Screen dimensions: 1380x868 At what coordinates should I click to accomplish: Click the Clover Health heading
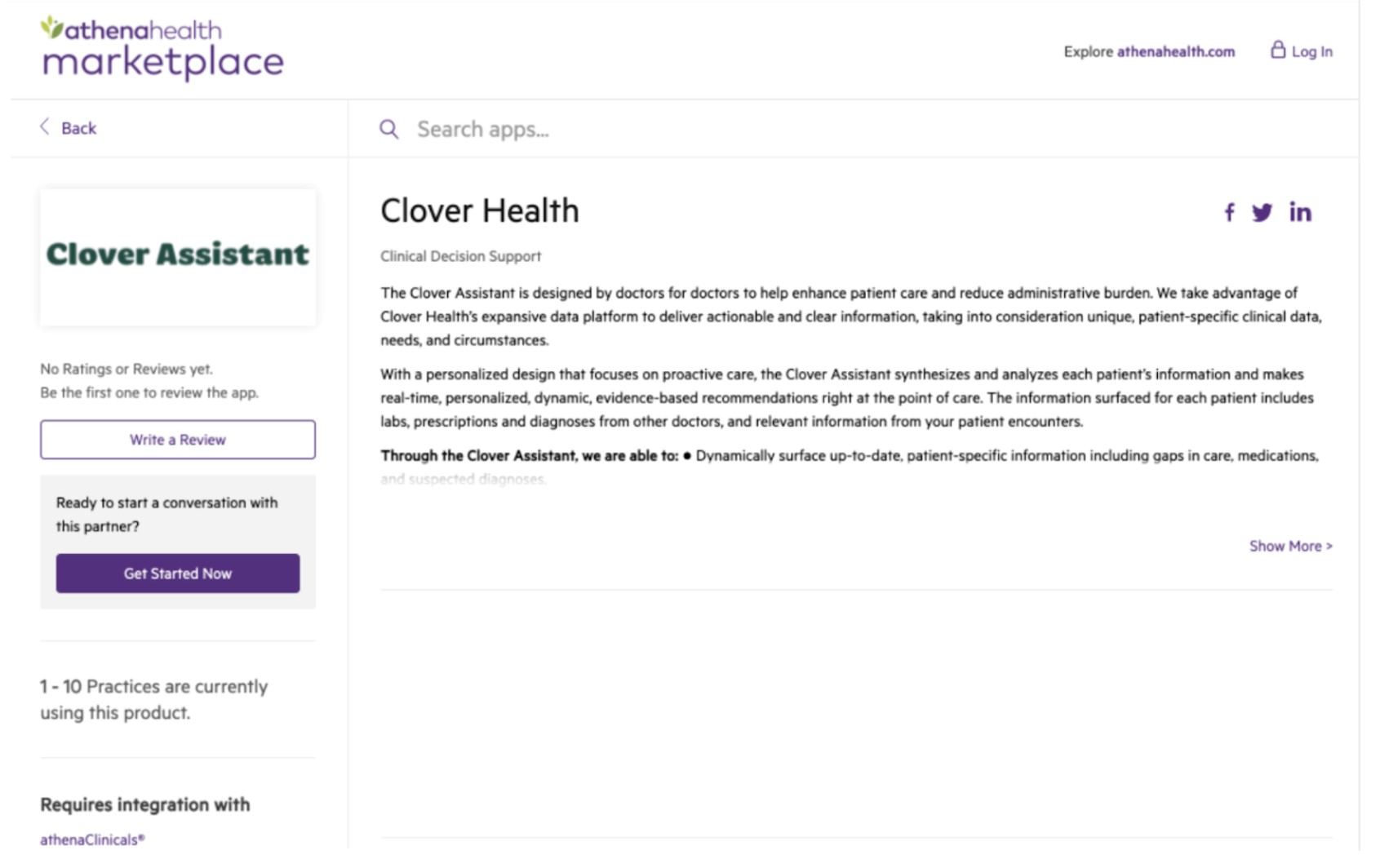point(480,210)
